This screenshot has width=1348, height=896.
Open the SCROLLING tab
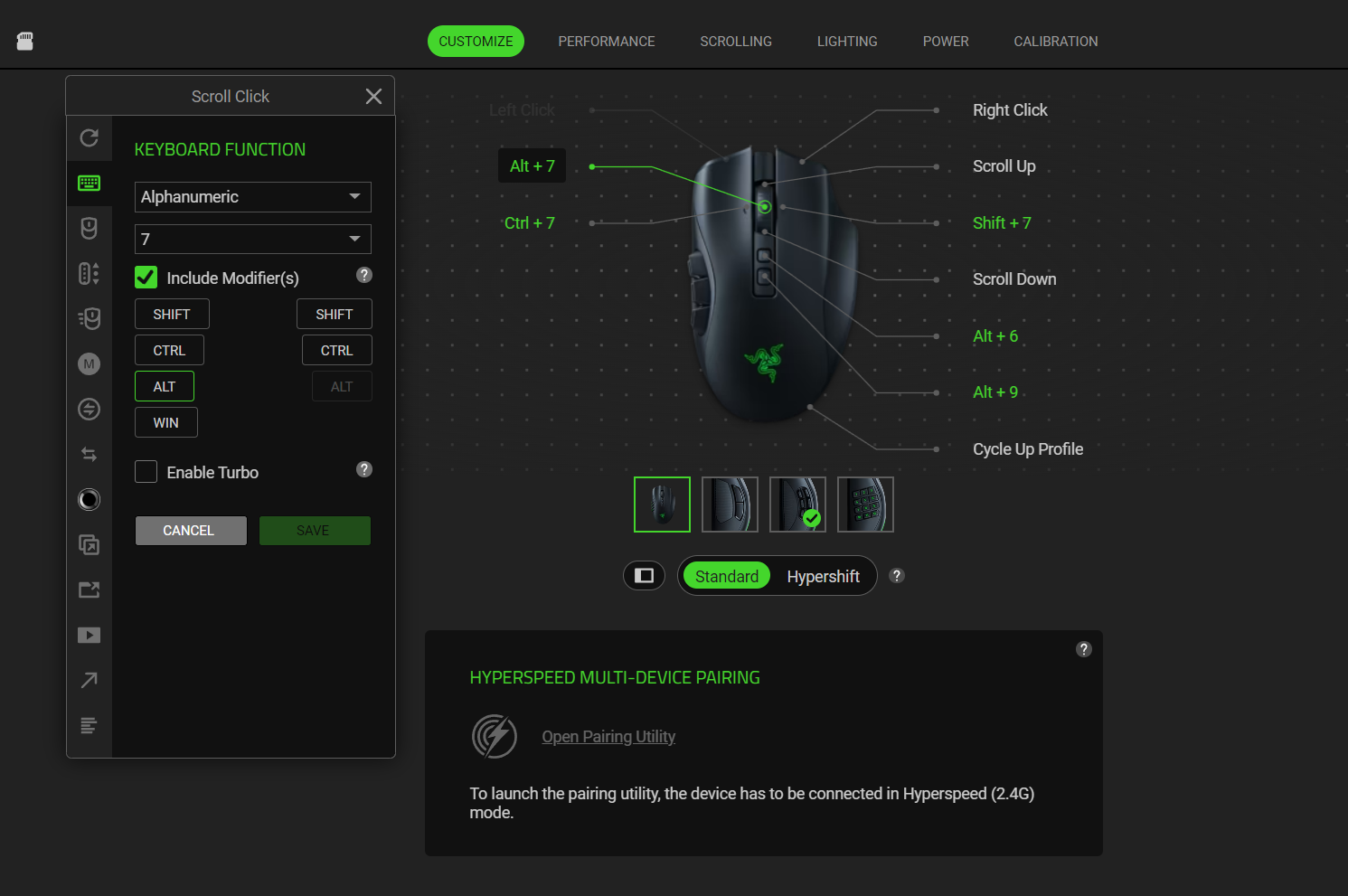pyautogui.click(x=736, y=42)
